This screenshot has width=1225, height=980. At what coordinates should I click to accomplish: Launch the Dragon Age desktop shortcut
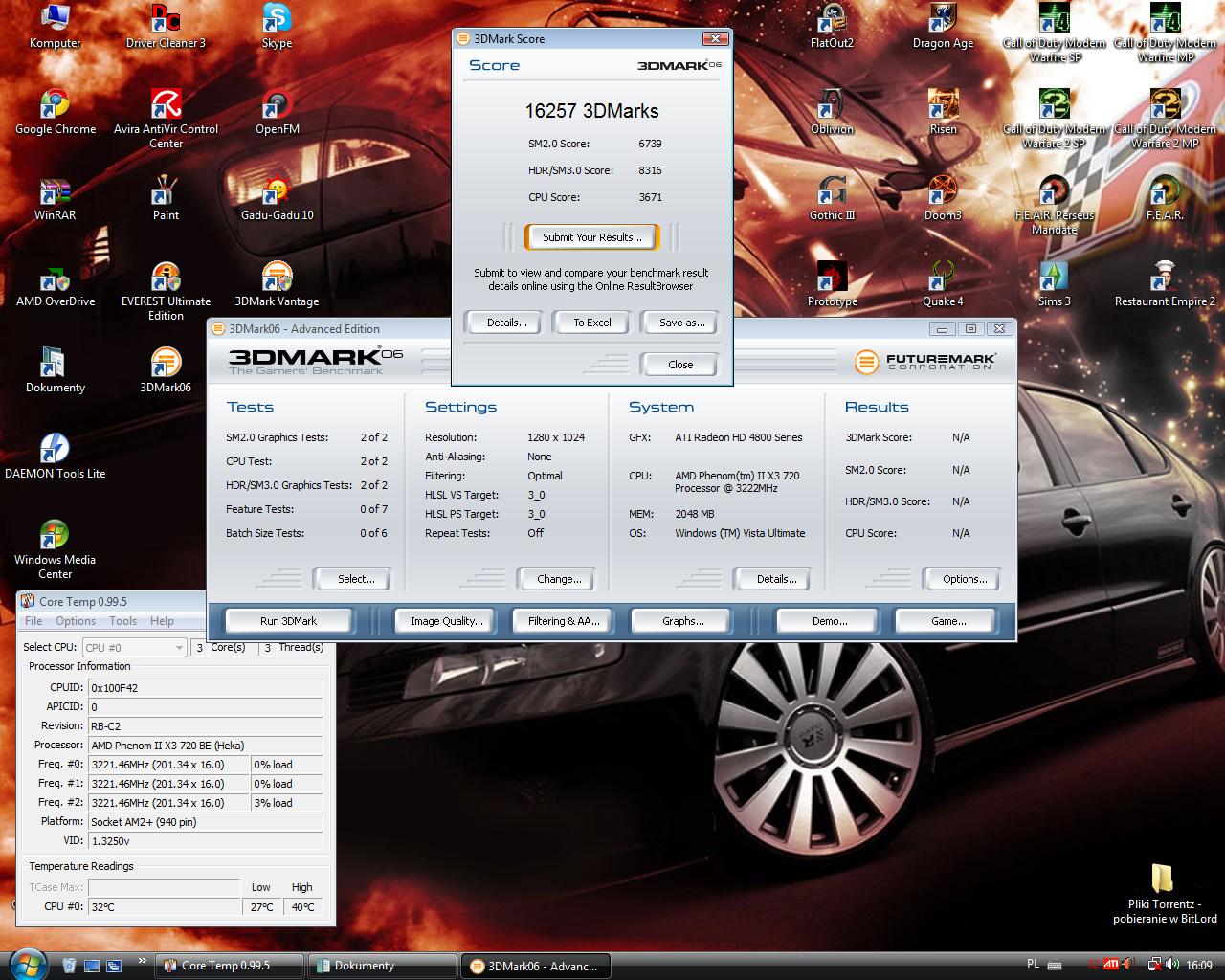[x=943, y=27]
